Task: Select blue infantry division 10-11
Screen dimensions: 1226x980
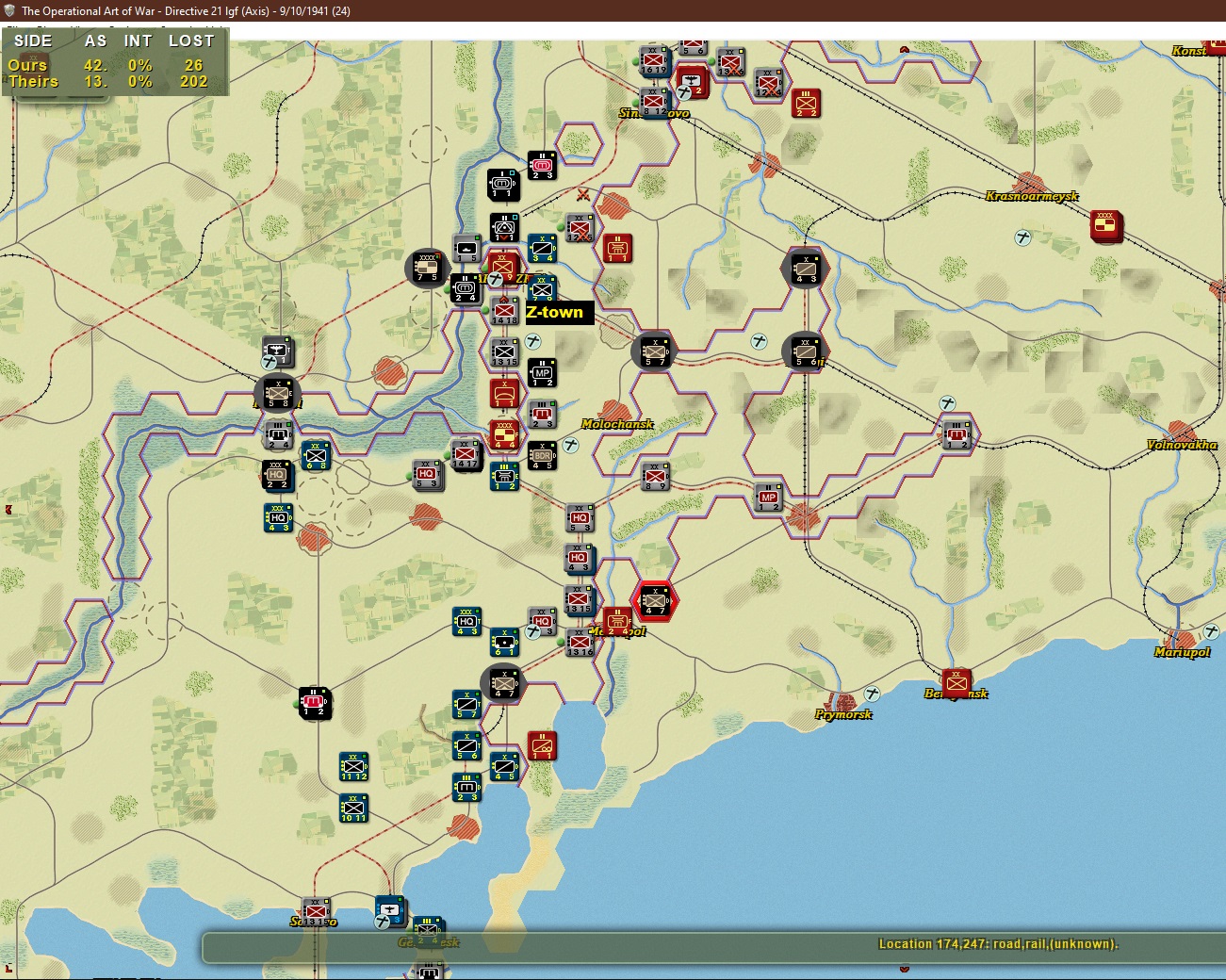Action: [x=353, y=808]
